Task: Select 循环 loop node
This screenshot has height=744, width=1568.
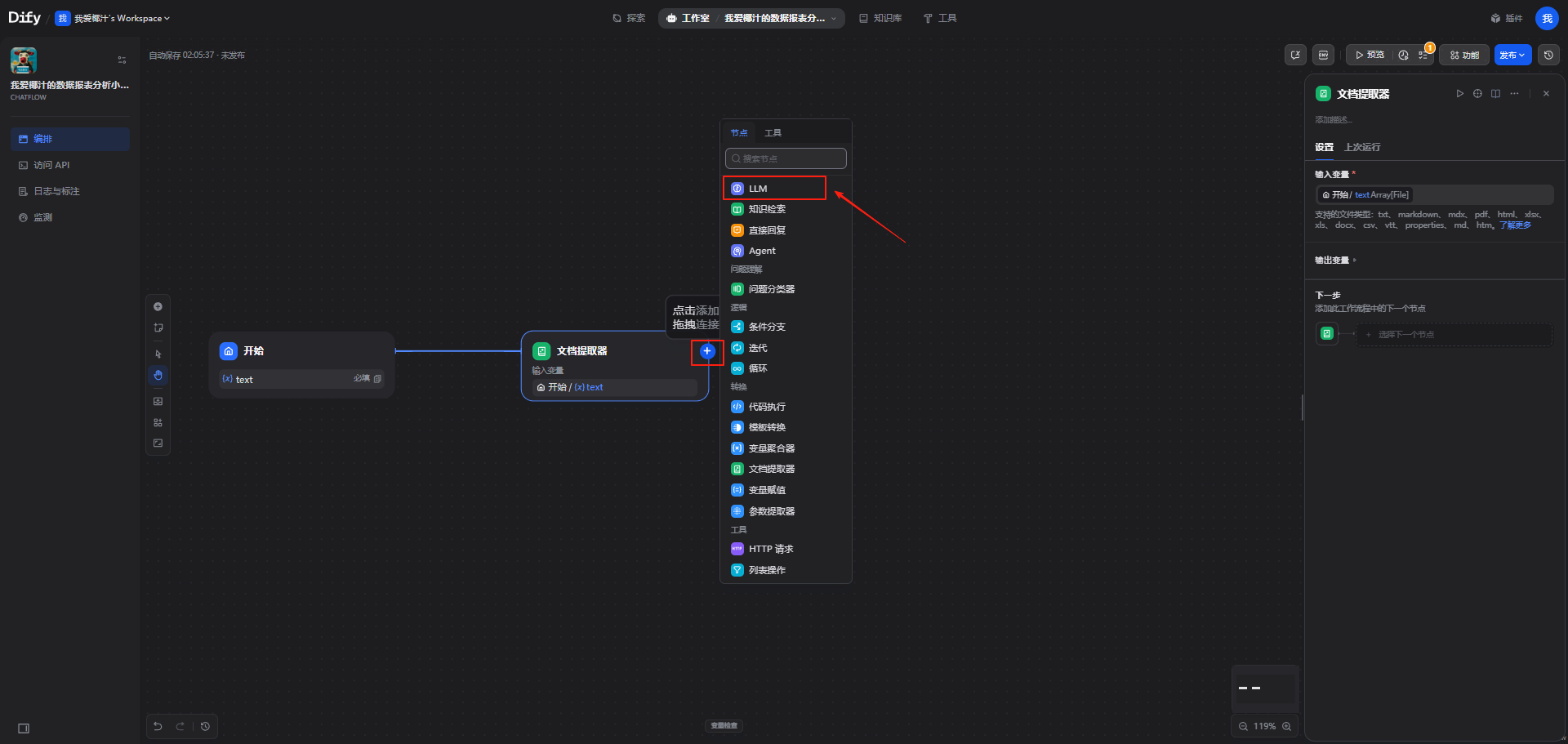Action: pyautogui.click(x=786, y=368)
